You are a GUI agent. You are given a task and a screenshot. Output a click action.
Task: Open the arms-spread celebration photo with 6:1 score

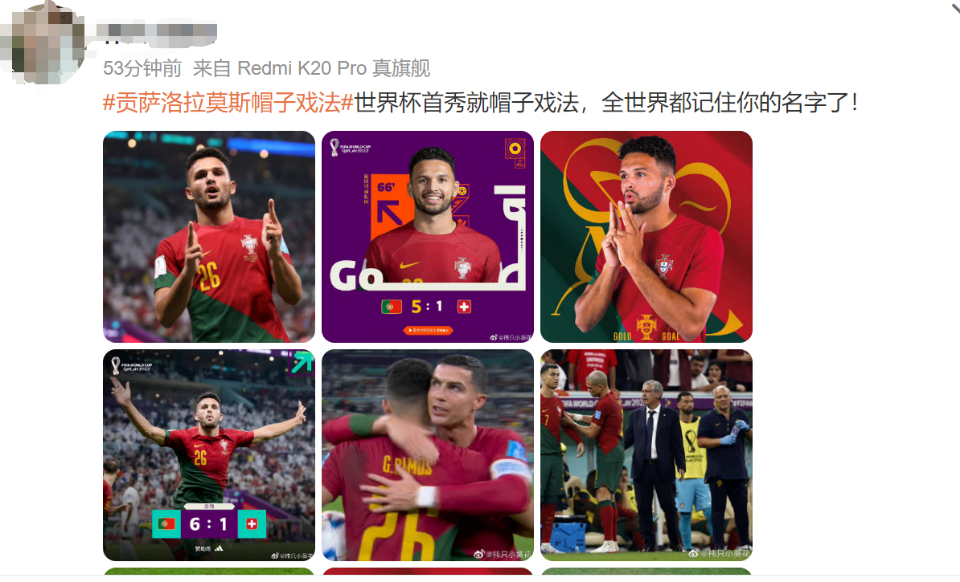click(209, 455)
